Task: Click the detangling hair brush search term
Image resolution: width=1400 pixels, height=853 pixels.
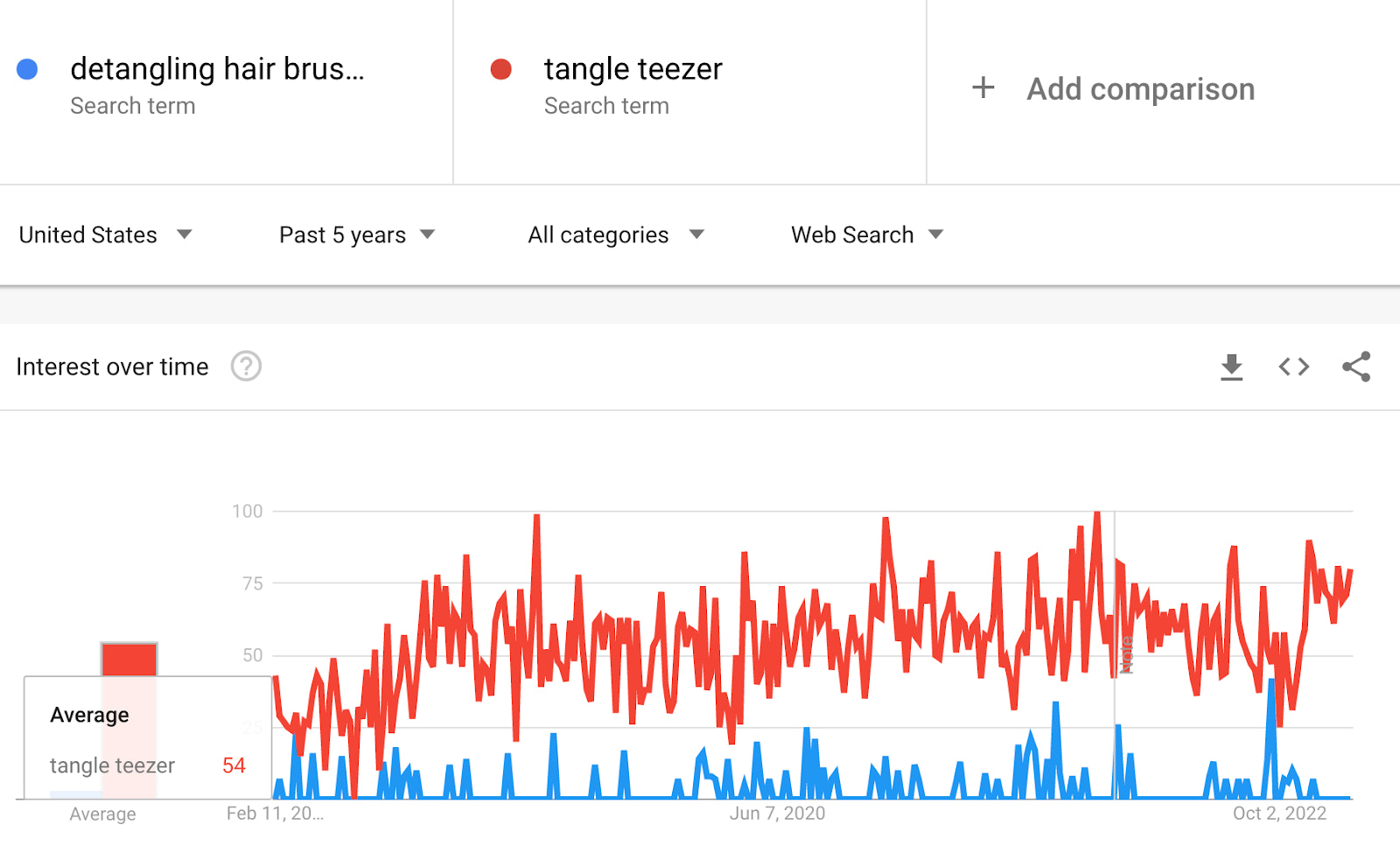Action: (219, 68)
